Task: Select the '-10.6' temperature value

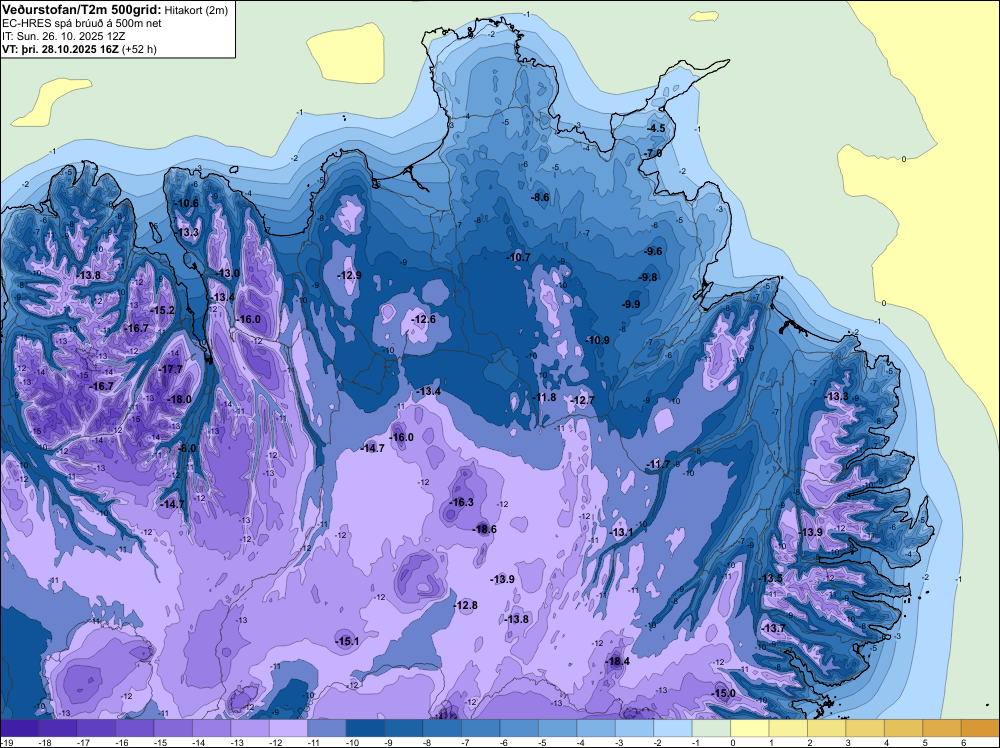Action: pos(187,203)
